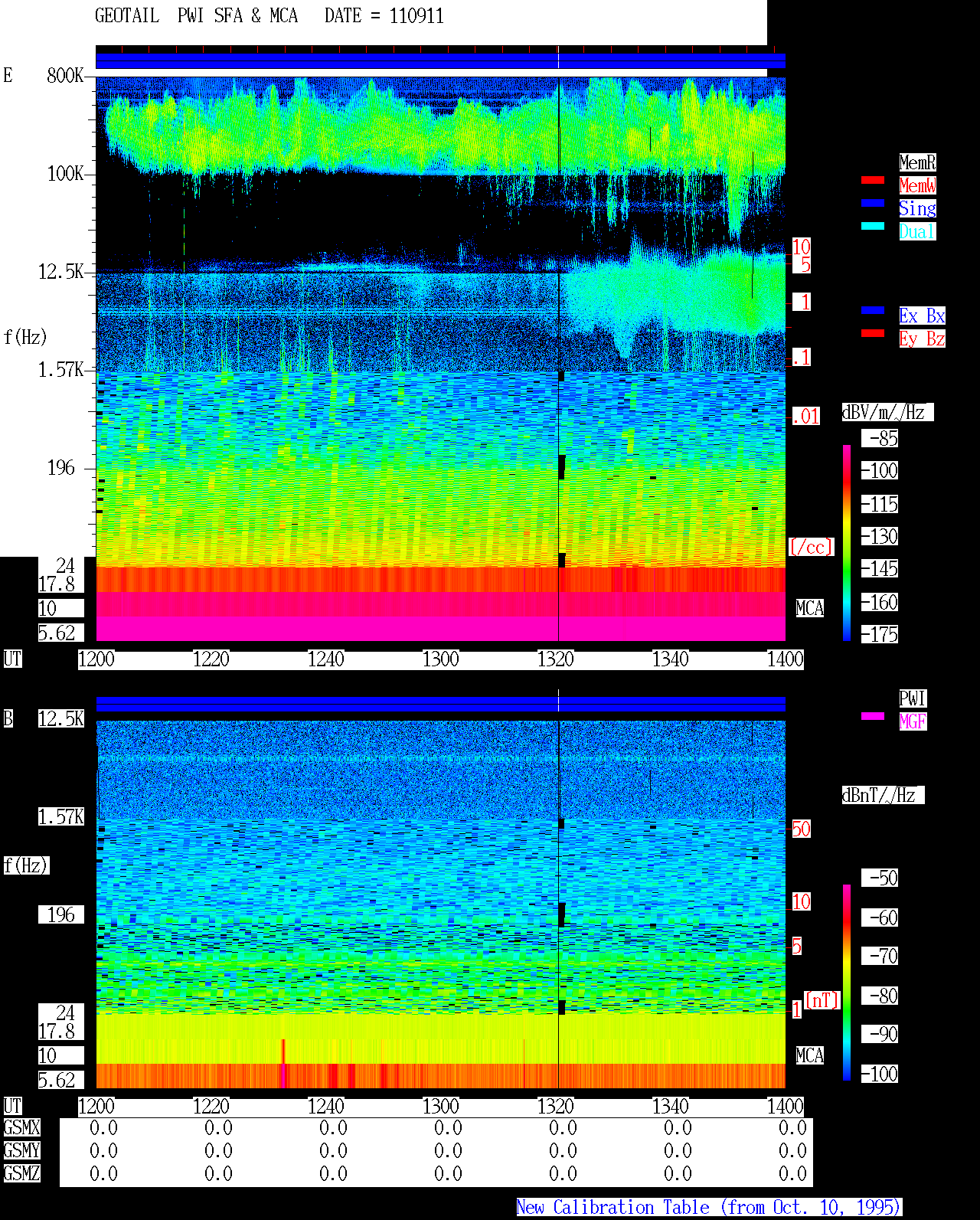Screen dimensions: 980x1220
Task: Click the red MemW legend swatch
Action: [x=873, y=180]
